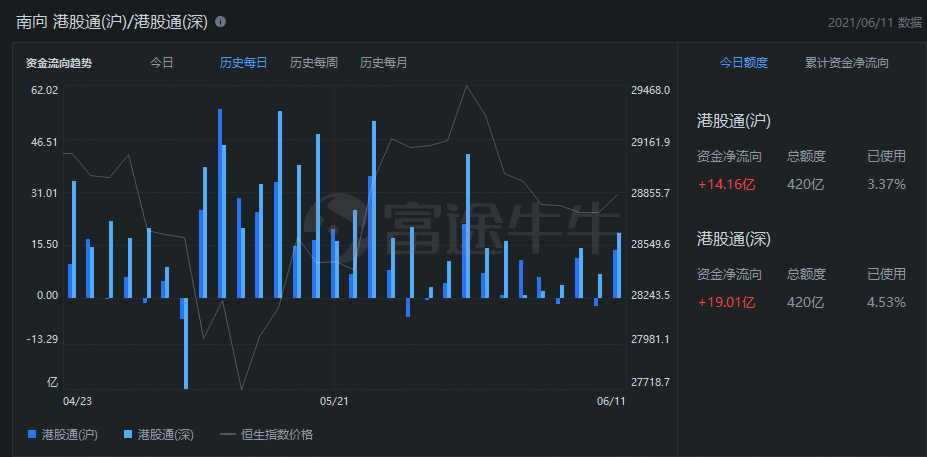Image resolution: width=927 pixels, height=457 pixels.
Task: Hide the 港股通(深) series via the chart legend
Action: (158, 434)
